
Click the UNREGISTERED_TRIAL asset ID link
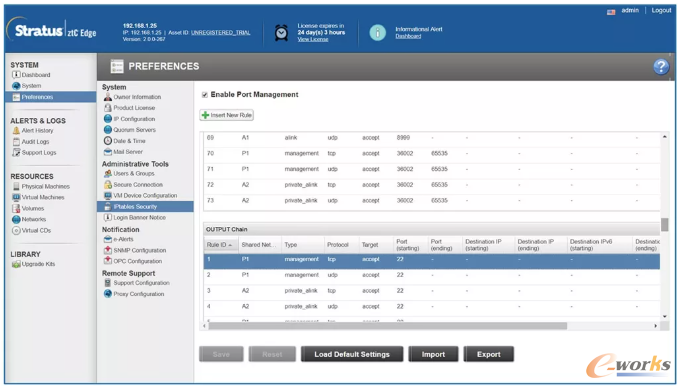tap(221, 33)
